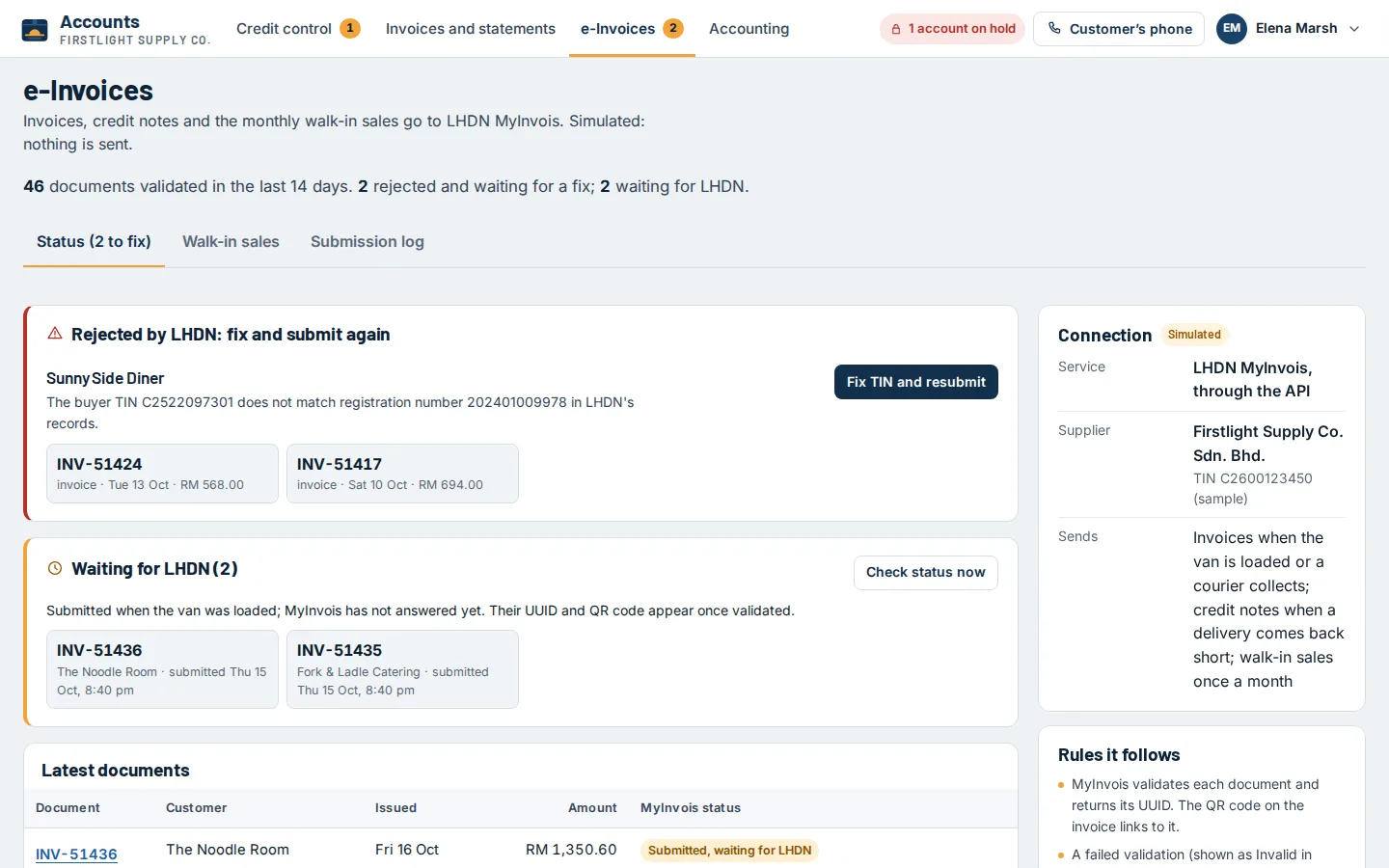Switch to the Walk-in sales tab
1389x868 pixels.
231,242
